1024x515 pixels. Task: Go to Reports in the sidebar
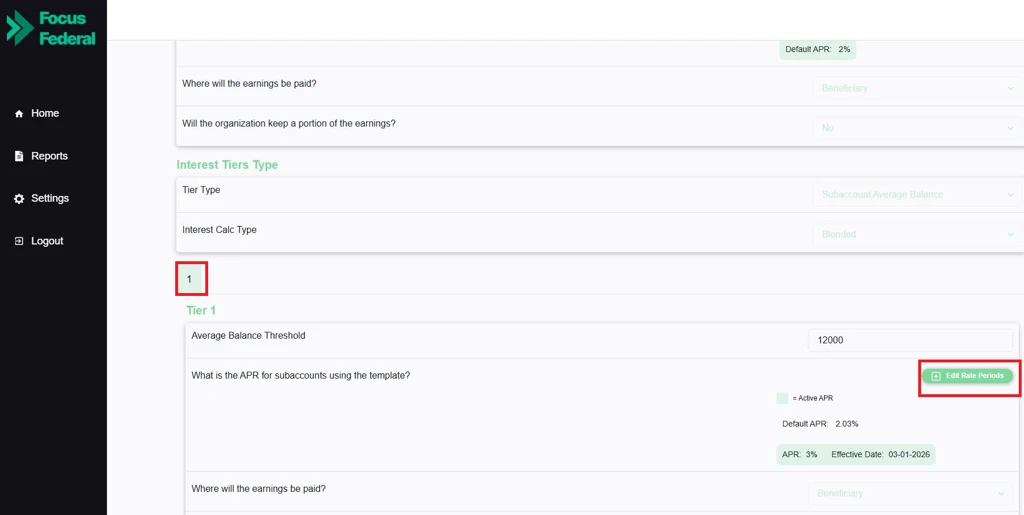click(x=49, y=156)
